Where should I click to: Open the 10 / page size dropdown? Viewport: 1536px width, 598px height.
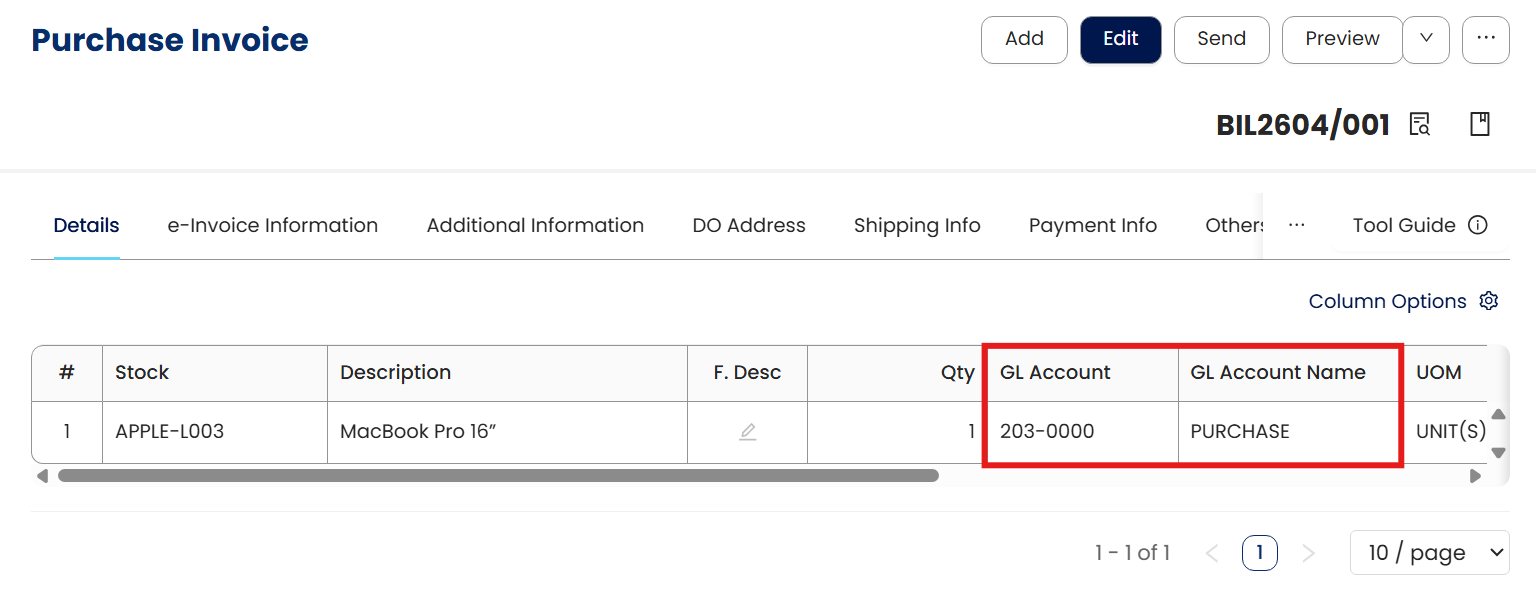tap(1429, 552)
